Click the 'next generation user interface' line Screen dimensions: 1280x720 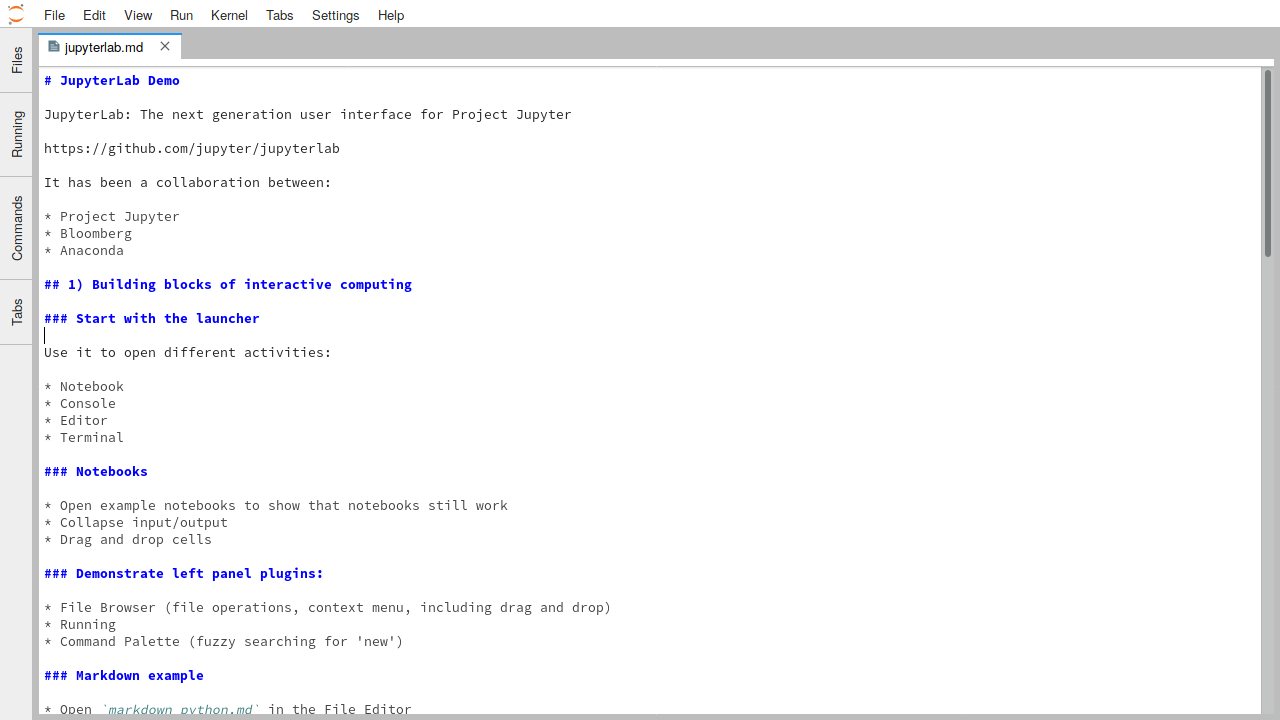[308, 114]
